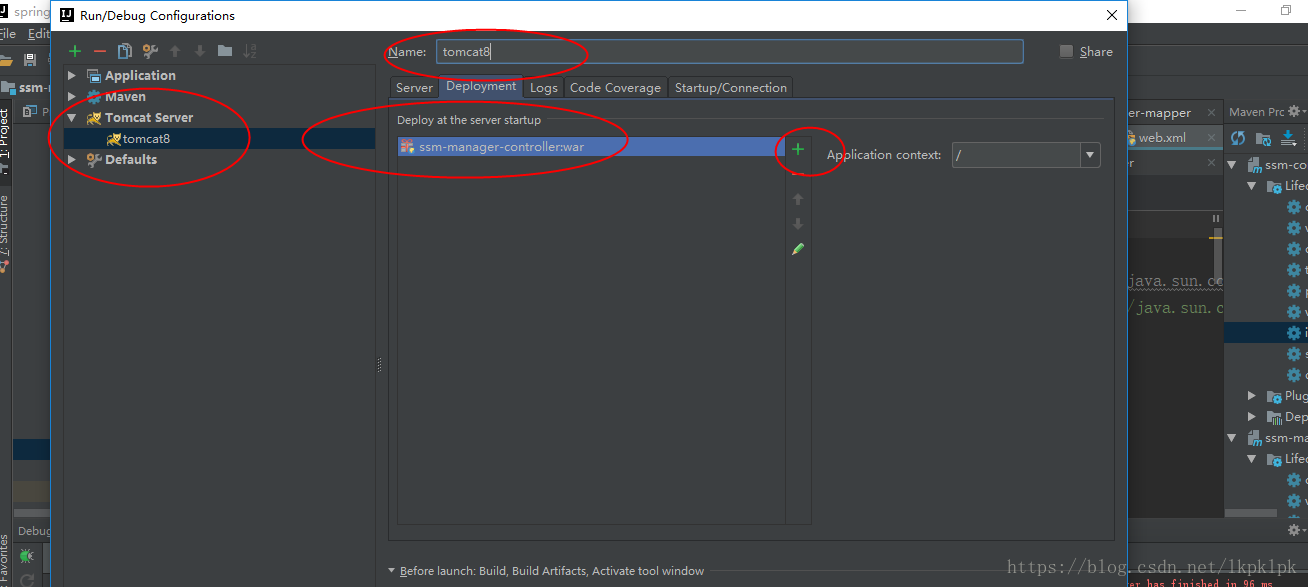Screen dimensions: 1308x587
Task: Move configuration down in toolbar
Action: coord(200,51)
